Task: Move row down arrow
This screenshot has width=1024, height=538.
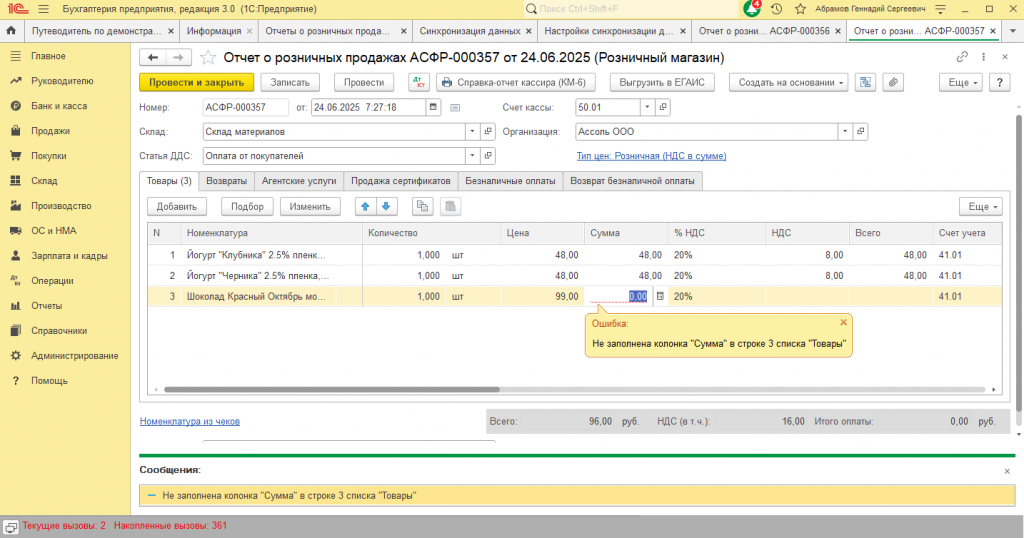Action: click(x=386, y=206)
